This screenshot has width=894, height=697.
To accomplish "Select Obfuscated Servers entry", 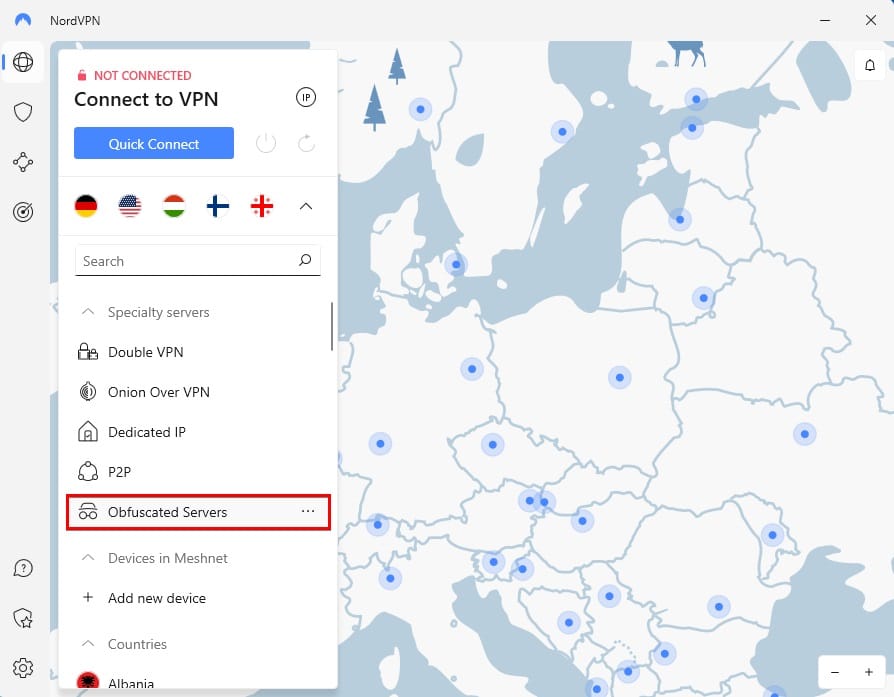I will pyautogui.click(x=198, y=512).
